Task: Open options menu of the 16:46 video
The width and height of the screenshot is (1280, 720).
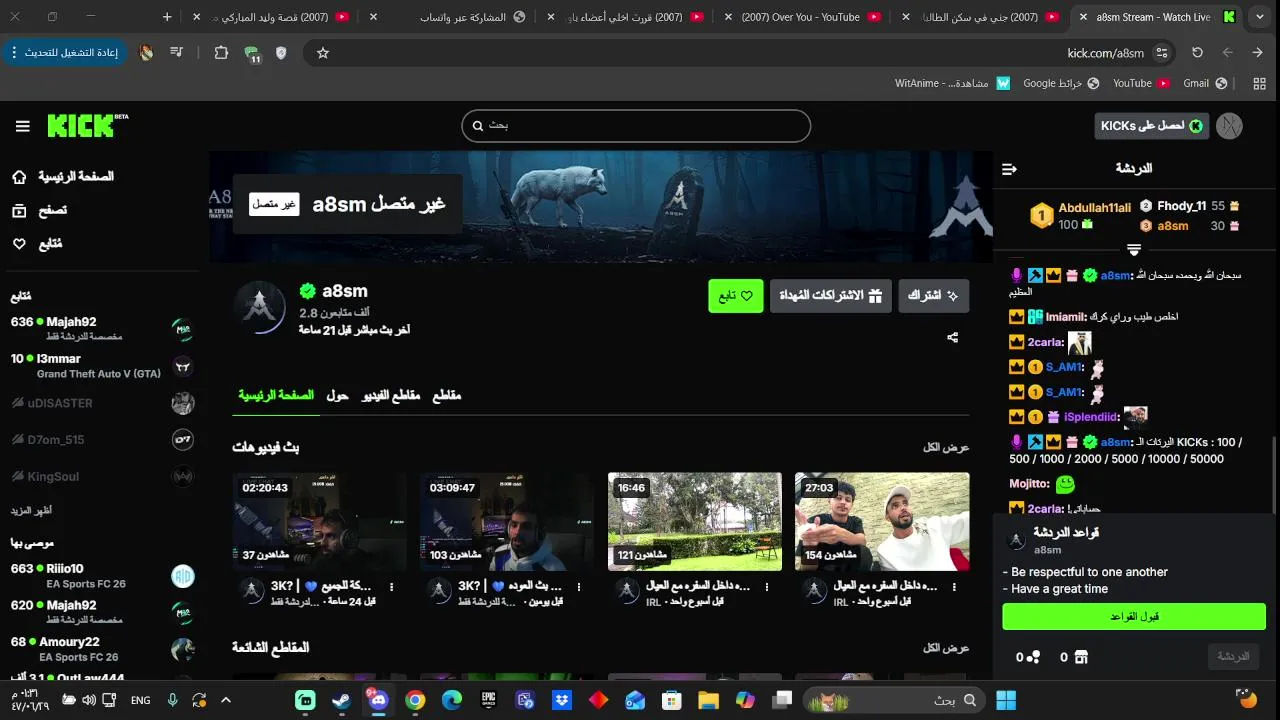Action: pyautogui.click(x=767, y=587)
